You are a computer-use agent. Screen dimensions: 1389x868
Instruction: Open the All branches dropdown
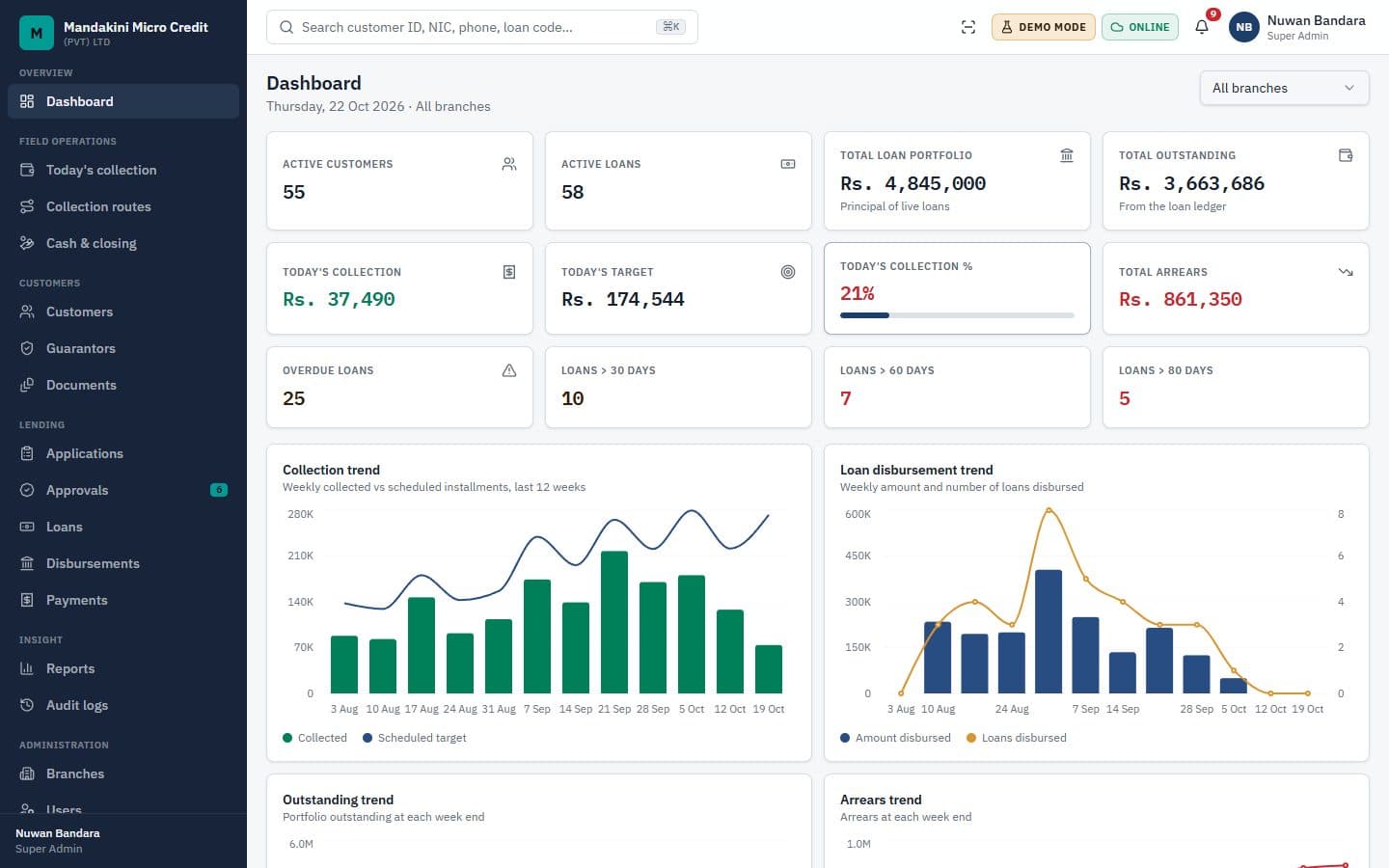[1285, 88]
